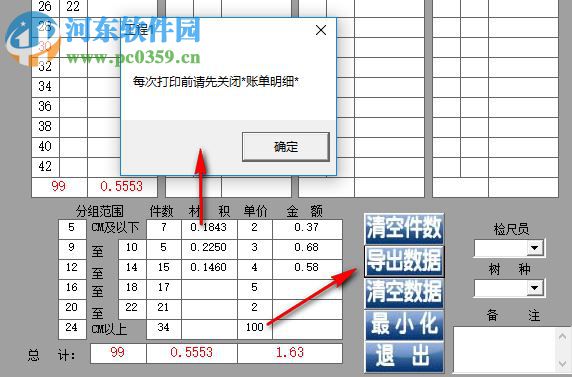The height and width of the screenshot is (377, 572).
Task: Edit group range end cell 18
Action: (x=132, y=289)
